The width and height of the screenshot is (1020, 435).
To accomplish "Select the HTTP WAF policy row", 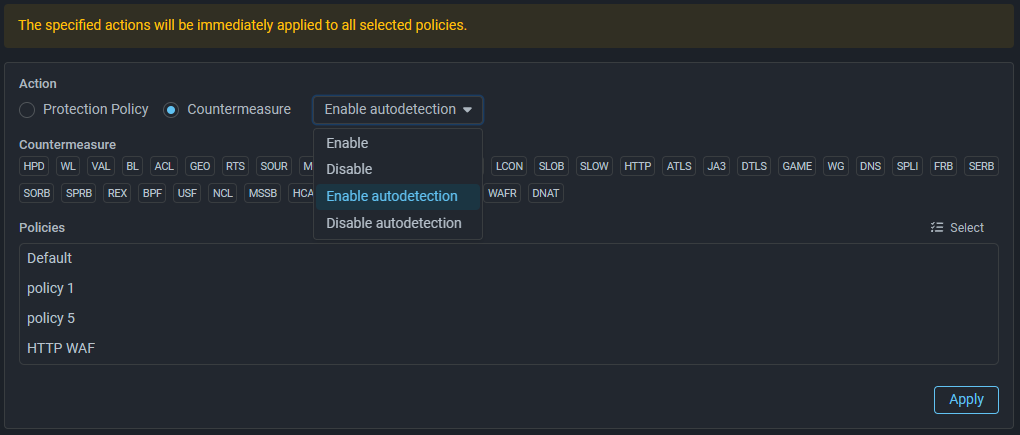I will tap(61, 348).
